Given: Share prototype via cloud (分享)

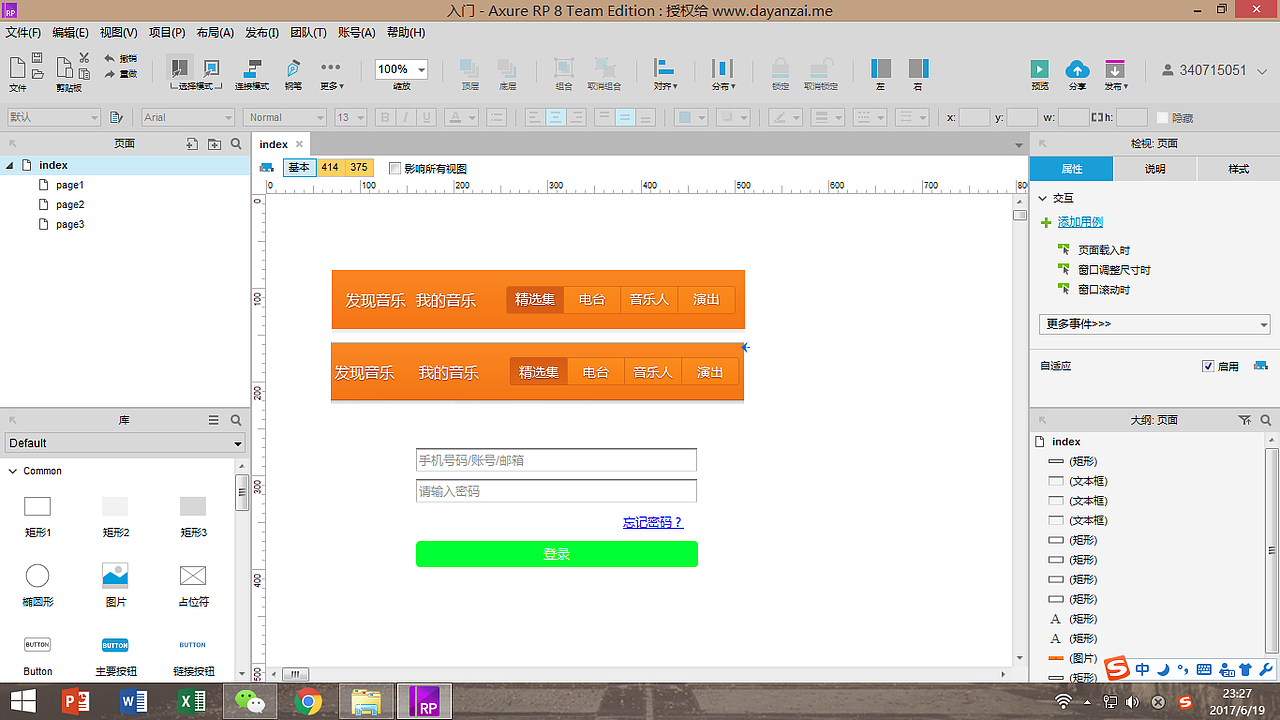Looking at the screenshot, I should [x=1077, y=75].
